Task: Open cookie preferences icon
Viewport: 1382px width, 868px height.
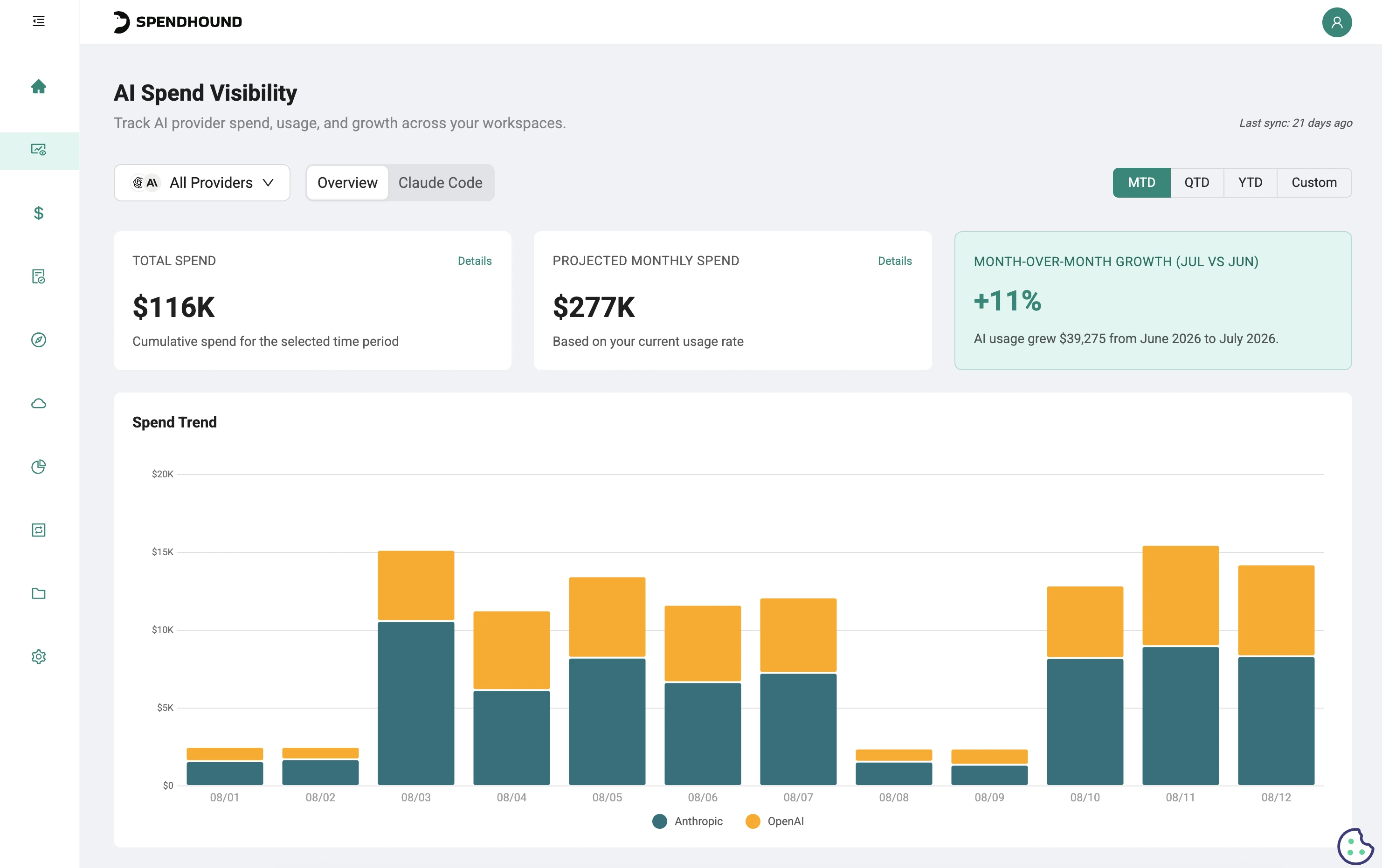Action: 1354,846
